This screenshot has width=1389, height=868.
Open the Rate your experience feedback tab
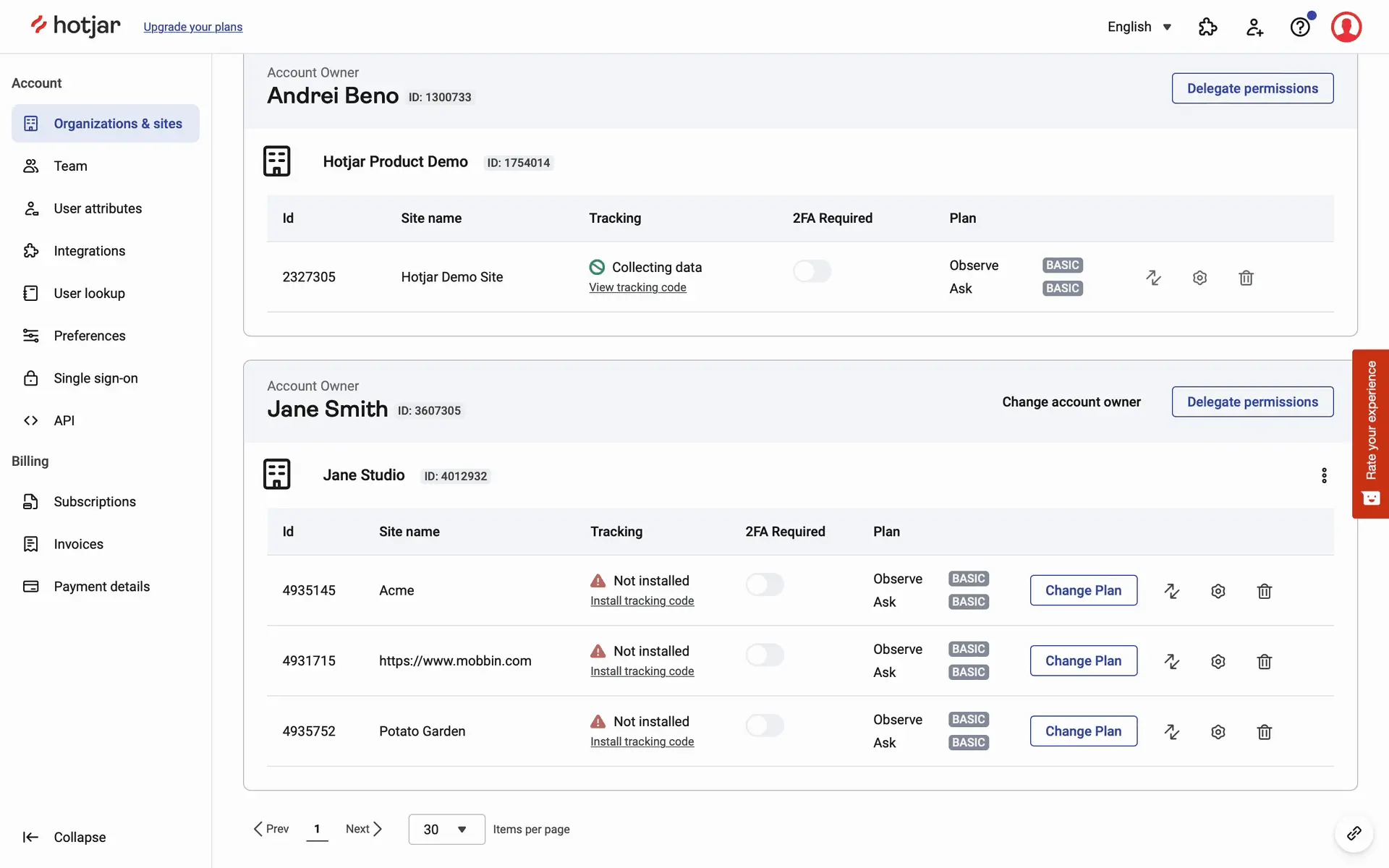pyautogui.click(x=1370, y=434)
